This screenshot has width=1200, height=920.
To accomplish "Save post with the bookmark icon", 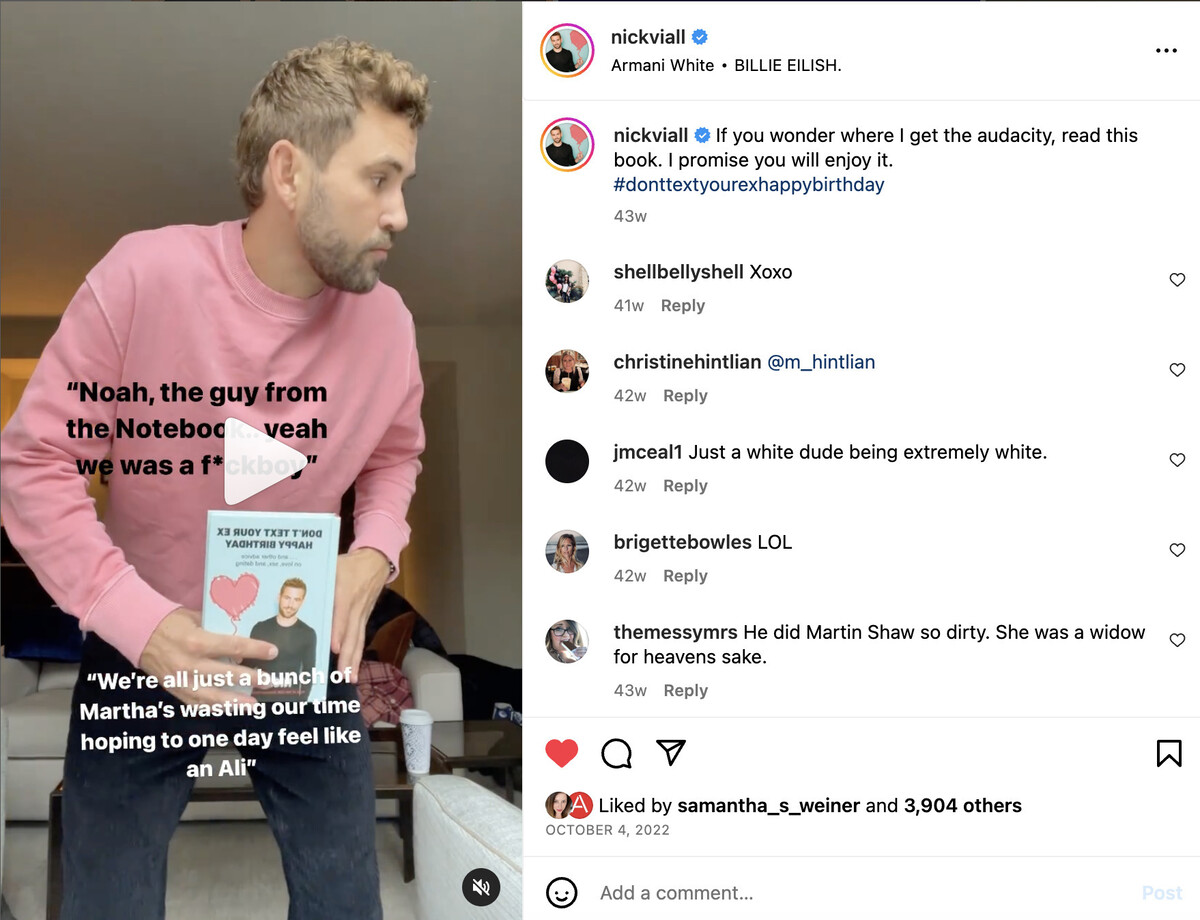I will click(1169, 753).
